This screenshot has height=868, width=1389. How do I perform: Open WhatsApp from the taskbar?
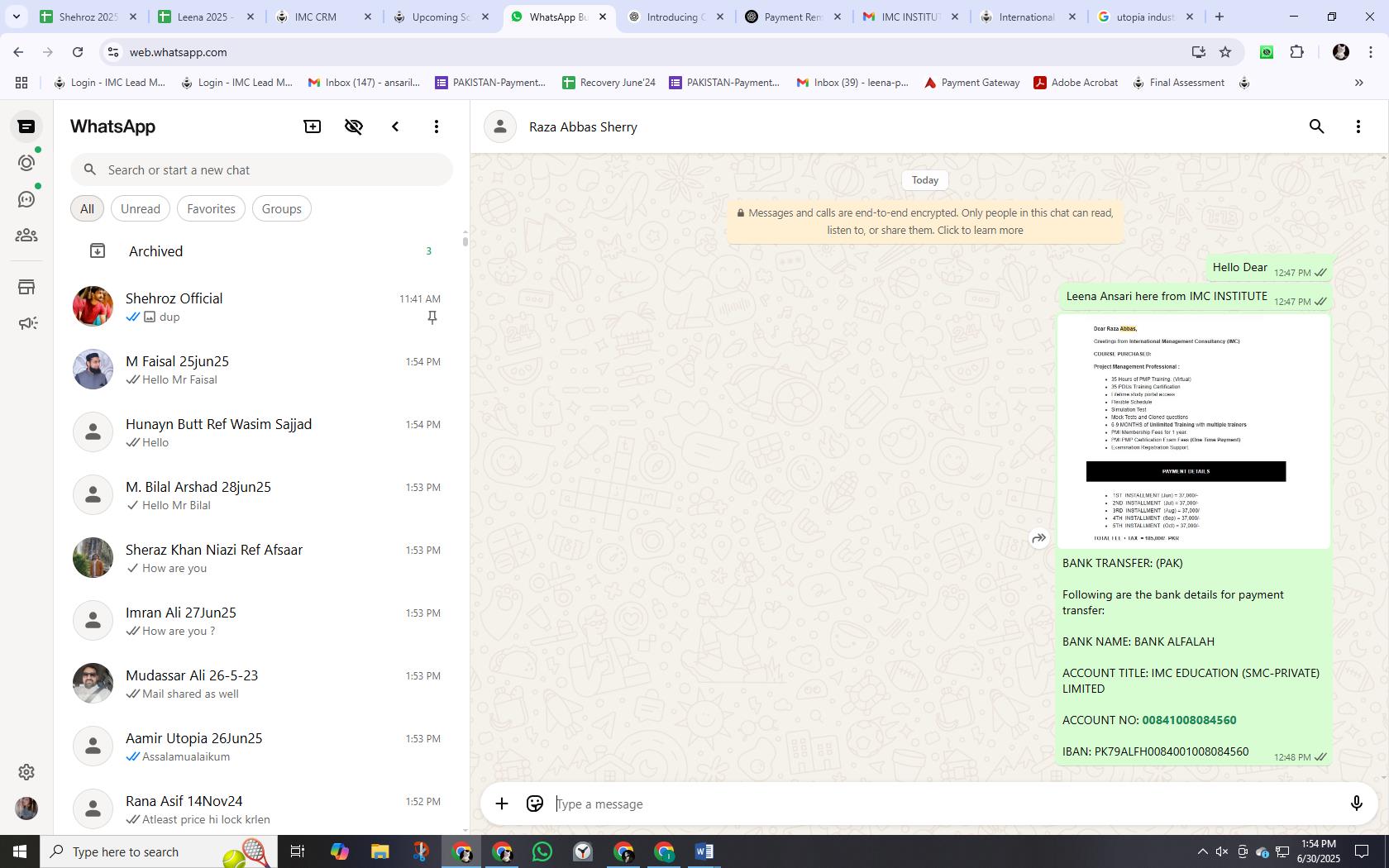pos(542,851)
